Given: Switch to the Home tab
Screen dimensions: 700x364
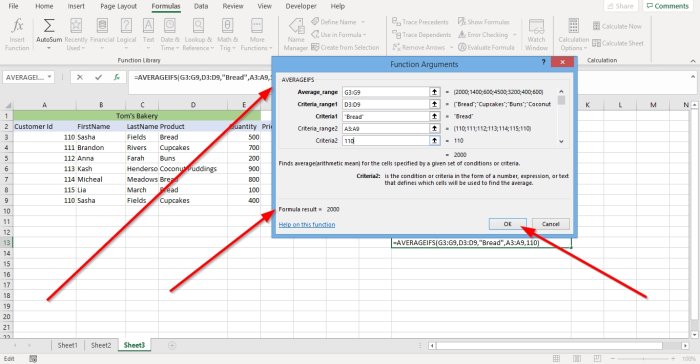Looking at the screenshot, I should tap(44, 6).
